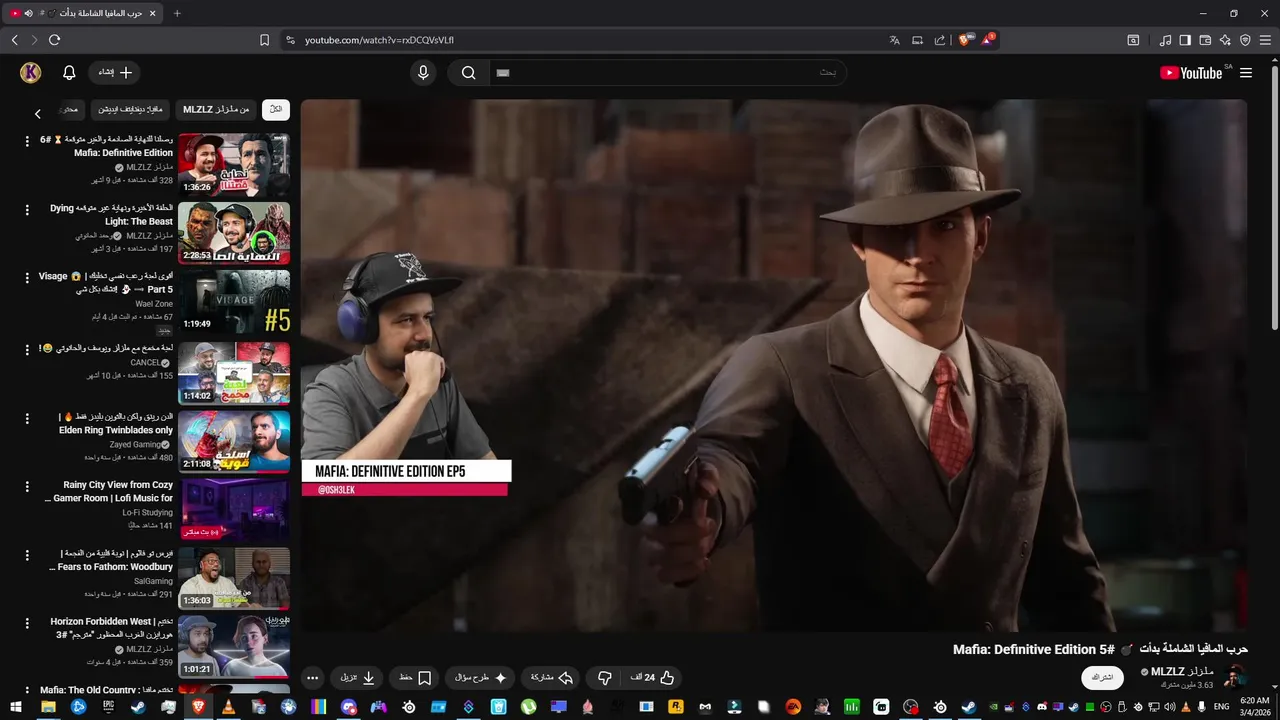Open 'طرح سؤال' ask button

coord(480,677)
